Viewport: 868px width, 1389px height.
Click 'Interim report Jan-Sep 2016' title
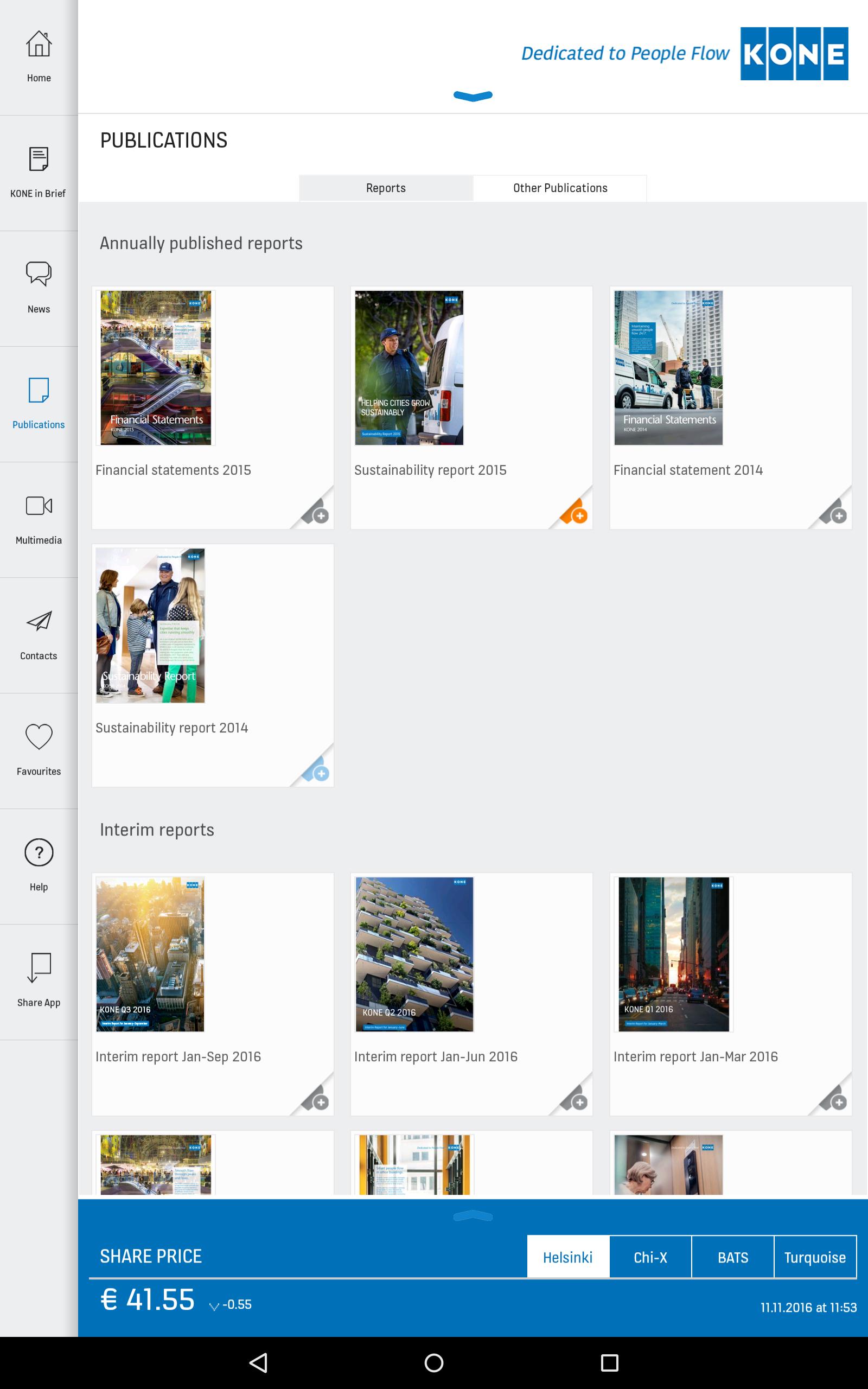pyautogui.click(x=178, y=1057)
